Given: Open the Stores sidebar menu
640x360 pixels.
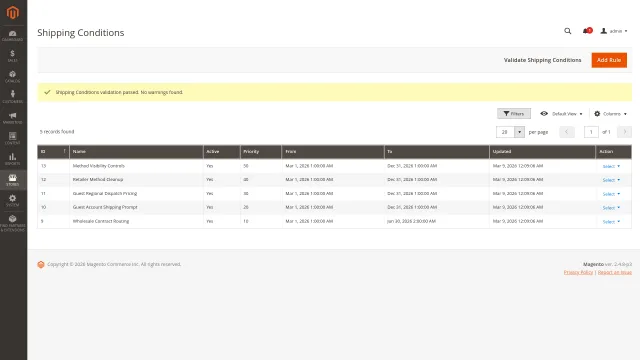Looking at the screenshot, I should 13,180.
